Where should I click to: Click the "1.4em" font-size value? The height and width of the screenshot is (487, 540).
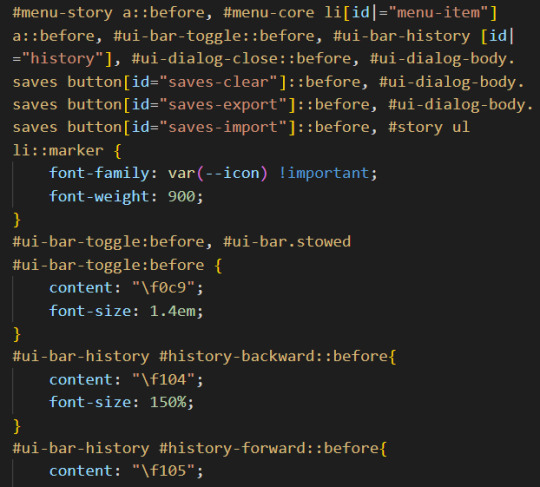click(173, 311)
